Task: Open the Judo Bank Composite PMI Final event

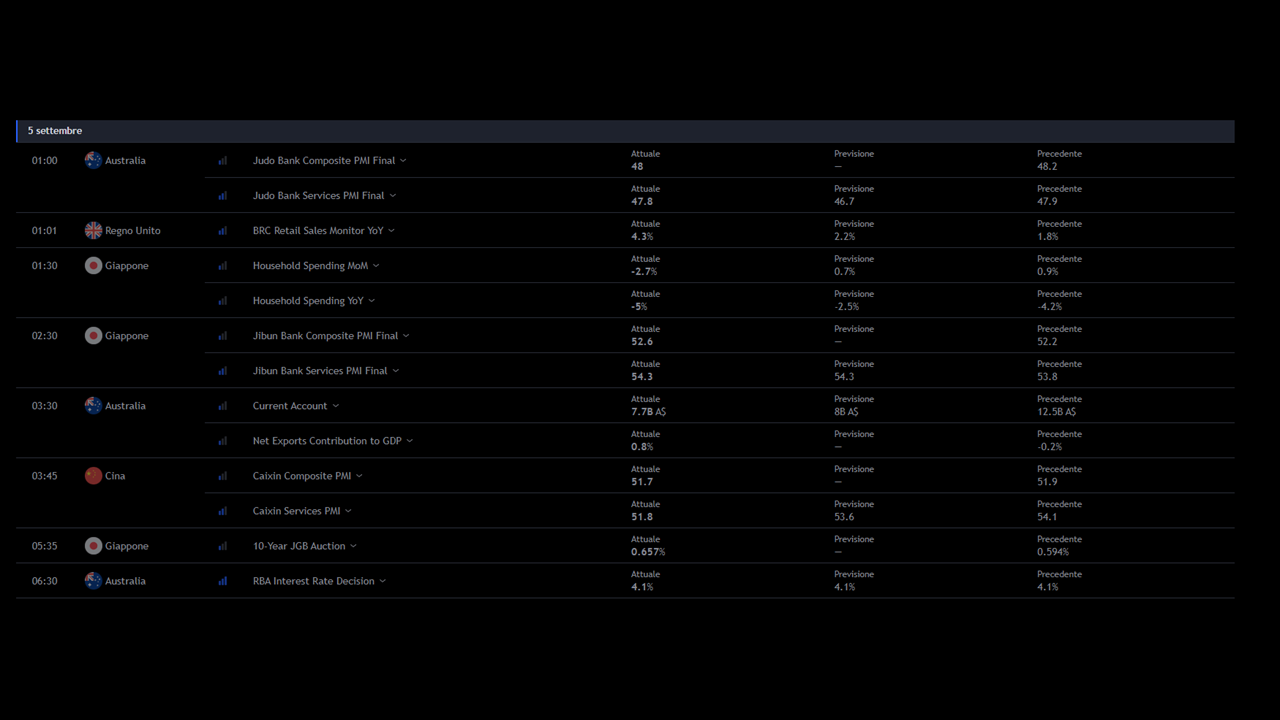Action: [324, 160]
